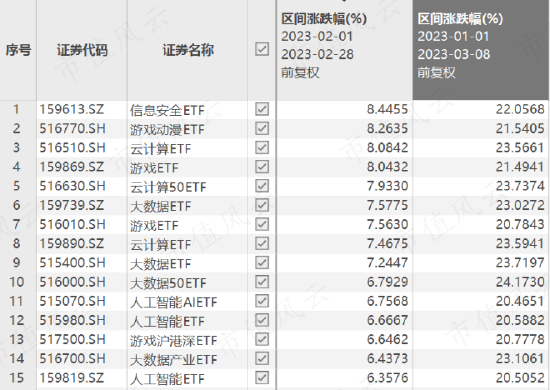Select security code 159819.SZ

pos(72,378)
